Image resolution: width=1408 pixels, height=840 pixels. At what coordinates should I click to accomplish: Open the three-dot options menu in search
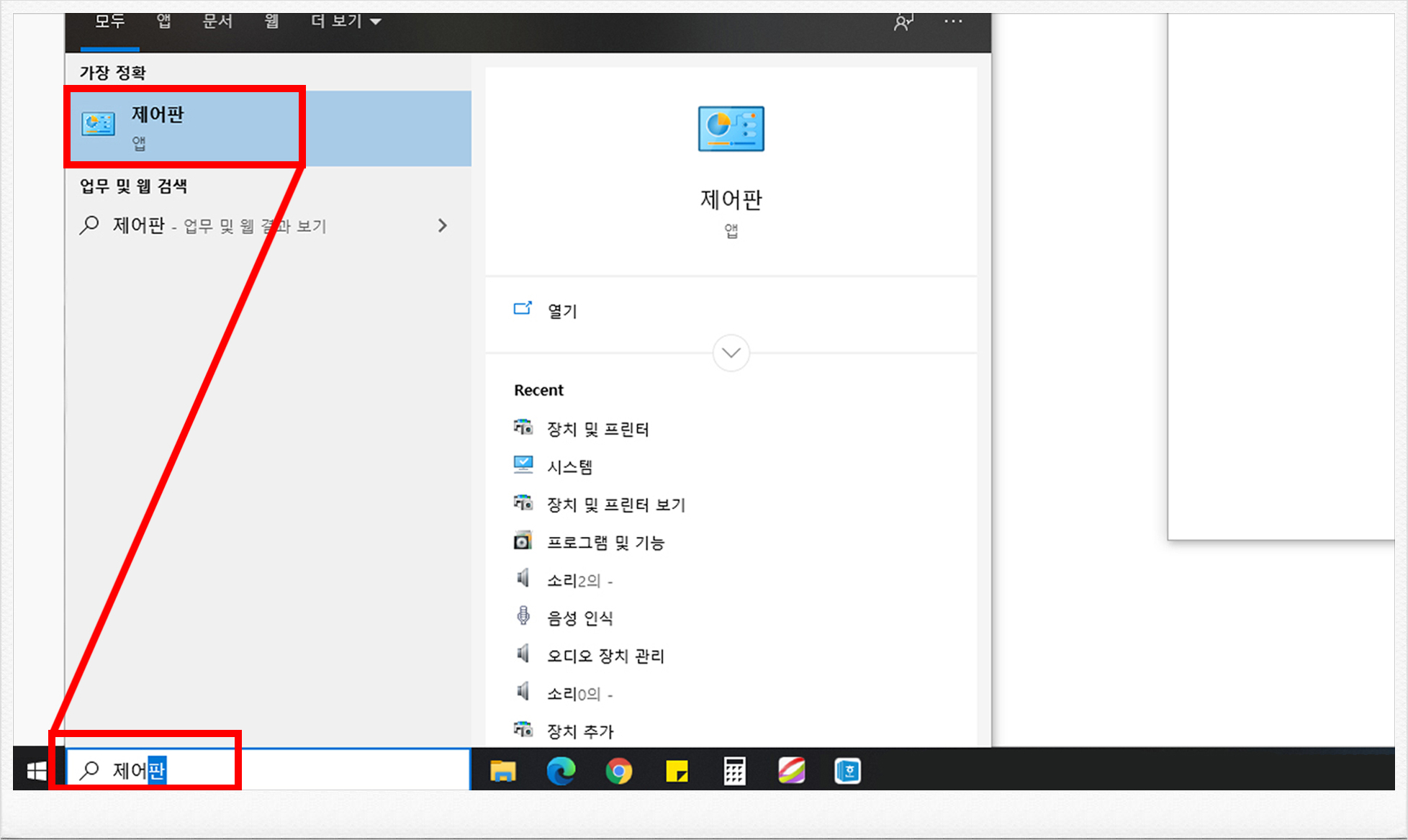953,22
